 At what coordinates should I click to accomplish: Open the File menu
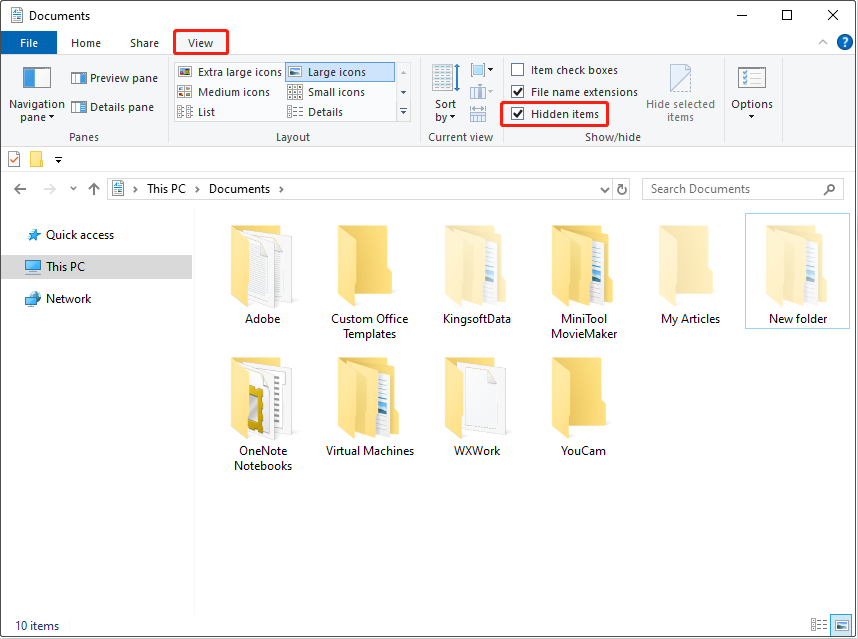[x=29, y=43]
